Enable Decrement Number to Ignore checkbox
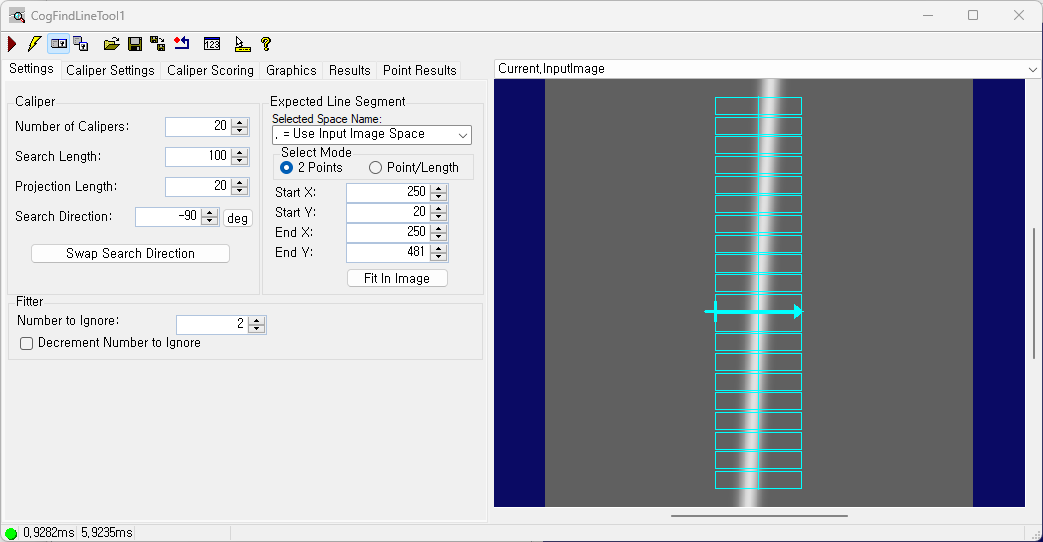 coord(27,343)
